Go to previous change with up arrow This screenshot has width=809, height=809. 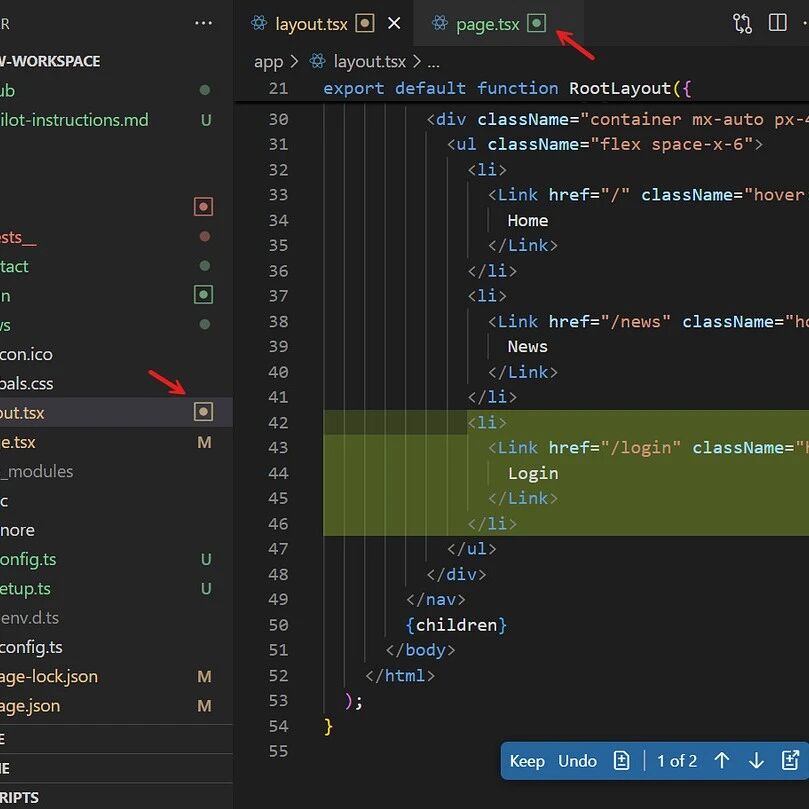(x=721, y=761)
